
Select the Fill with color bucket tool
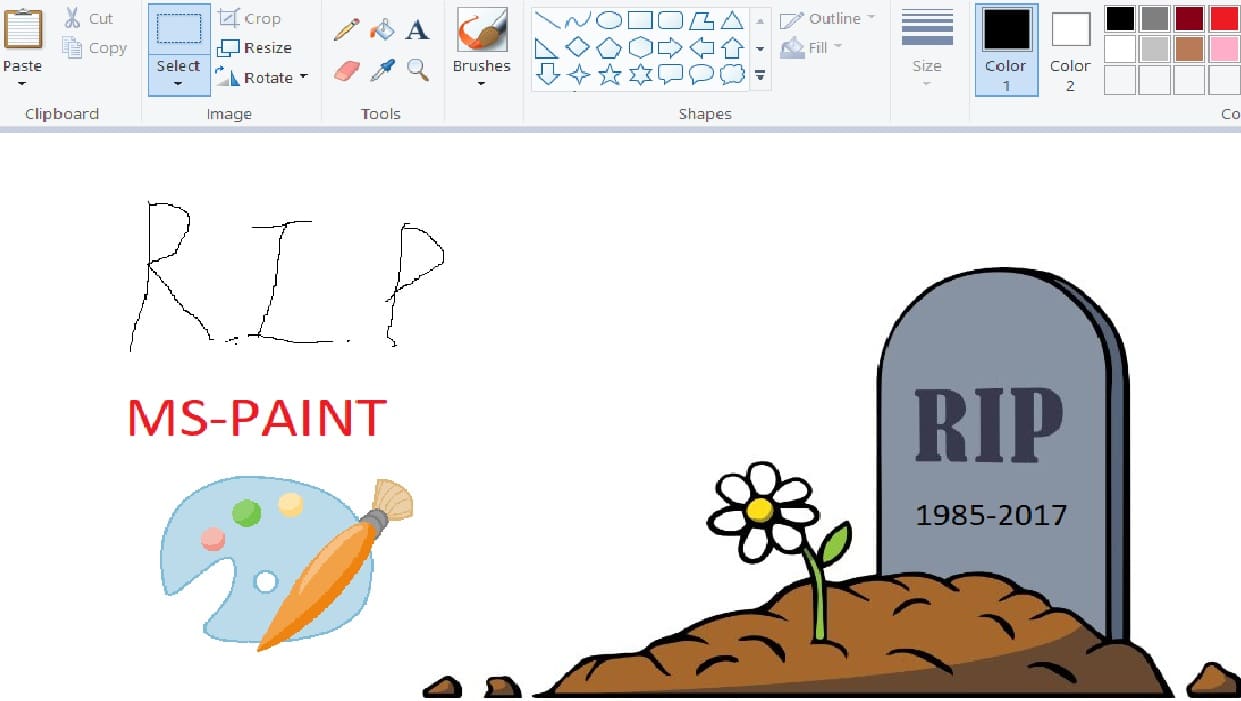382,29
